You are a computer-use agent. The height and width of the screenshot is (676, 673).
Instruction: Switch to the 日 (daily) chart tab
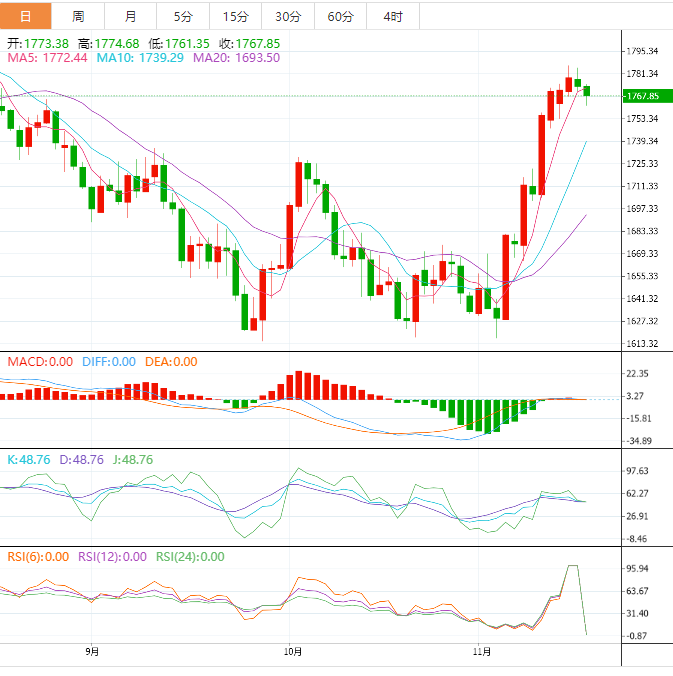25,16
